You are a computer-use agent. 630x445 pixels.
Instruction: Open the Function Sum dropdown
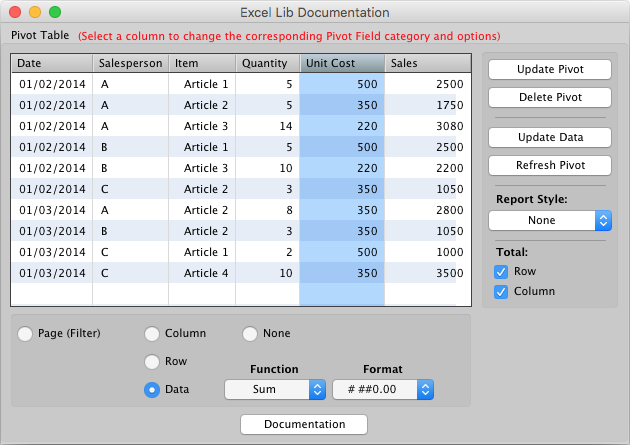(275, 390)
